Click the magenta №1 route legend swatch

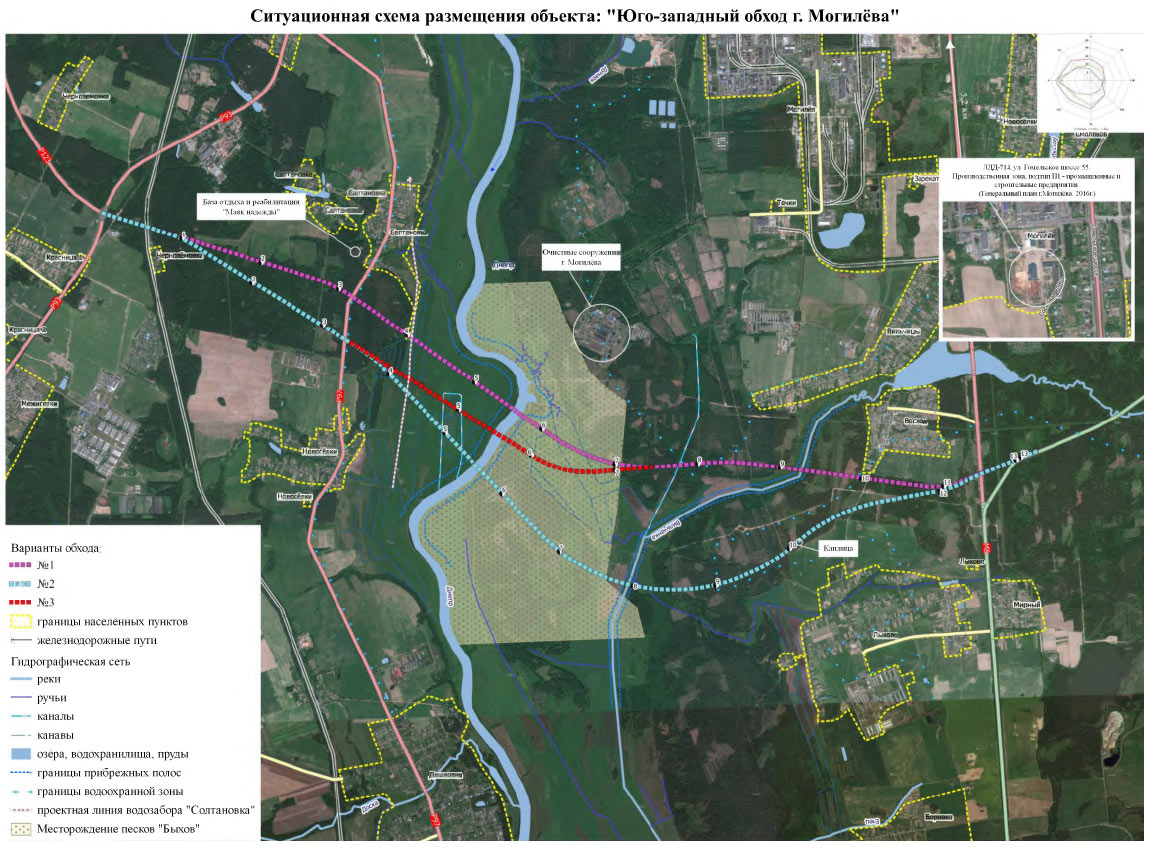[x=26, y=566]
